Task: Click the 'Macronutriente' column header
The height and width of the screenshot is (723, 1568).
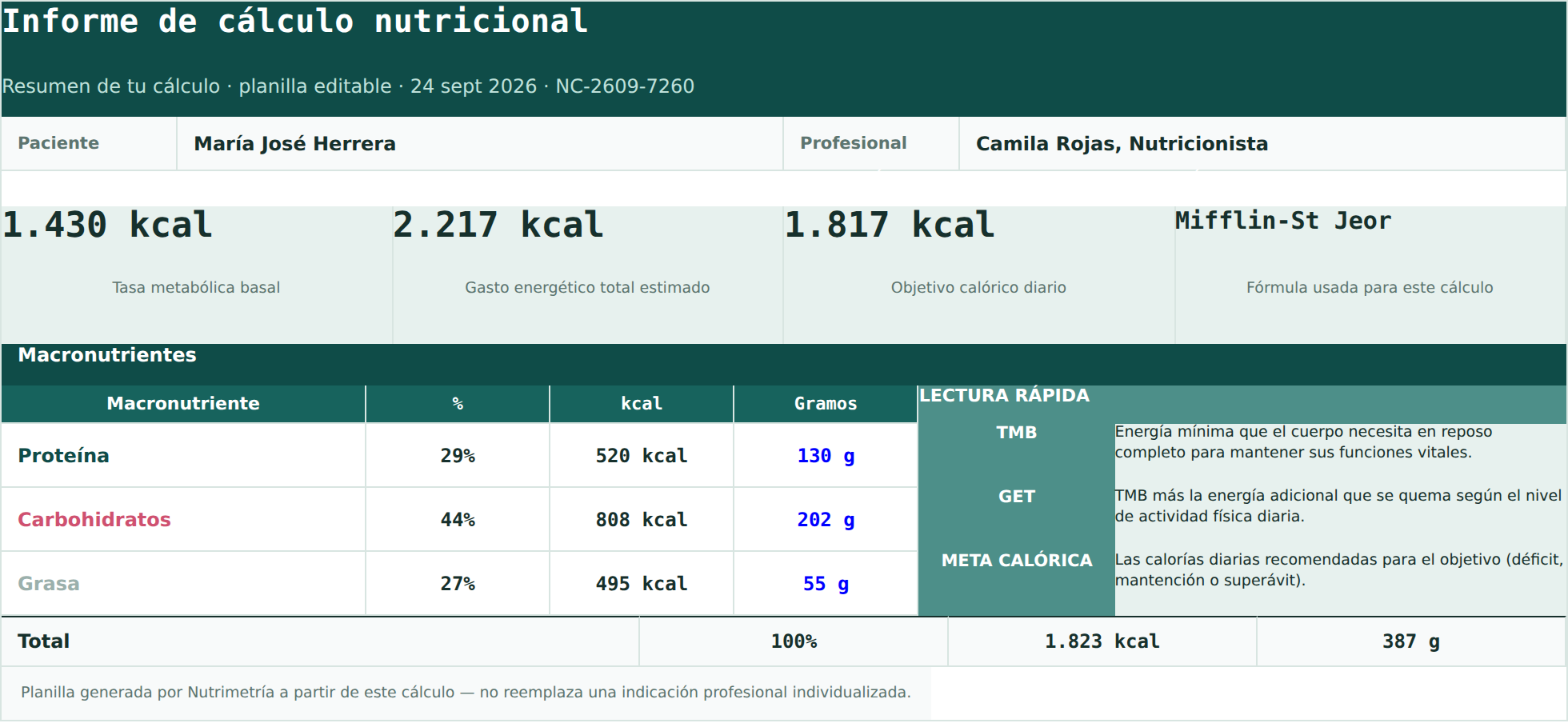Action: pos(183,404)
